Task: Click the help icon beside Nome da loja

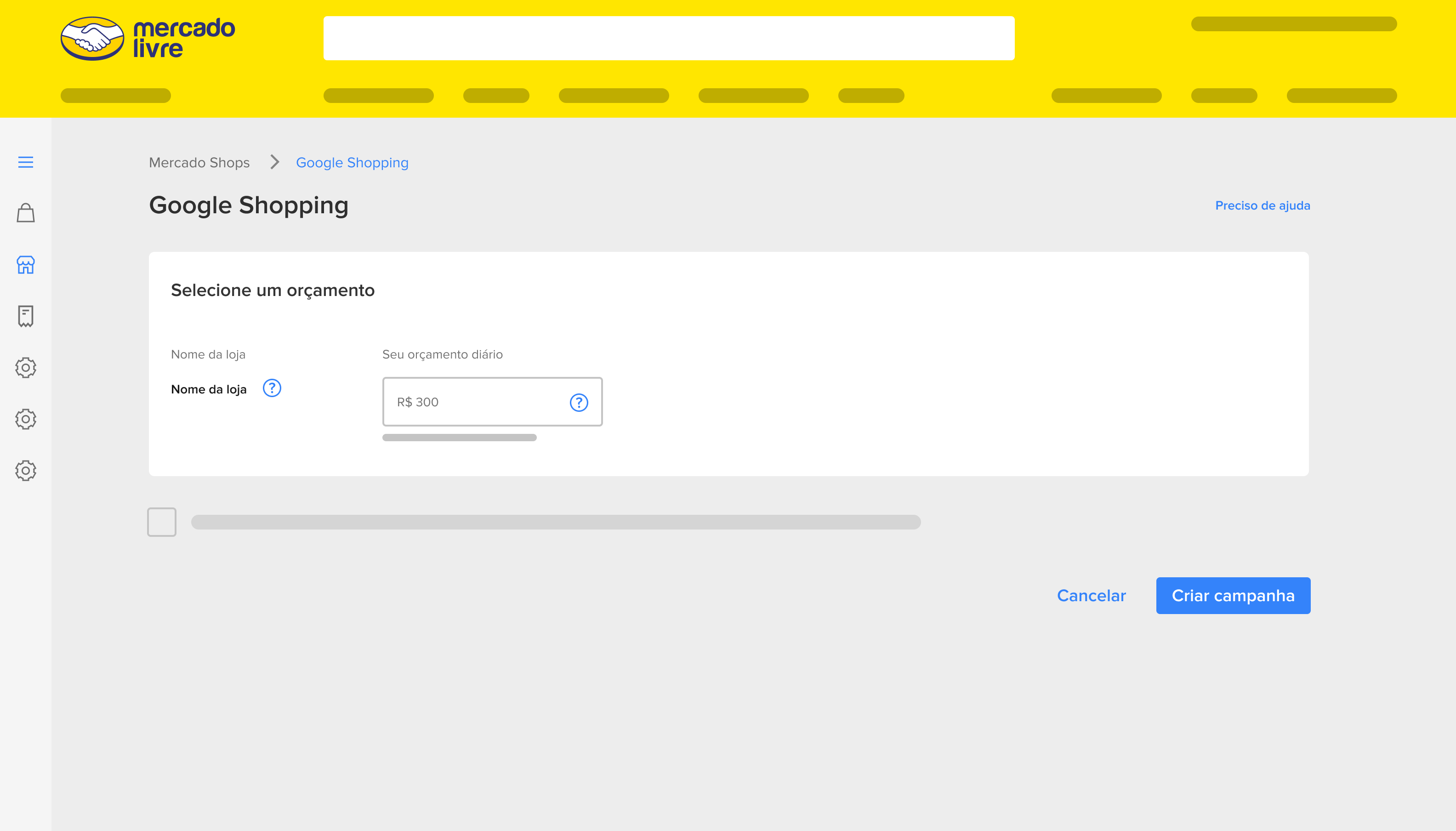Action: [272, 388]
